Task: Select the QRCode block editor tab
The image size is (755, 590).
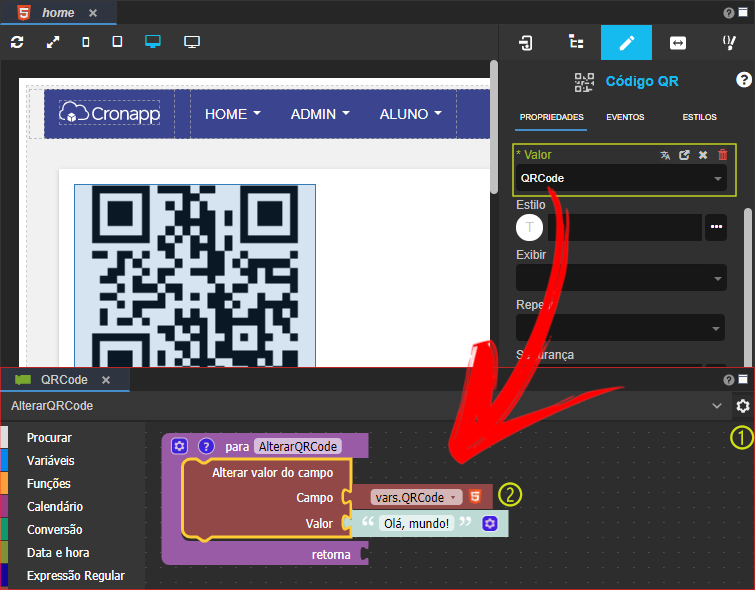Action: [64, 380]
